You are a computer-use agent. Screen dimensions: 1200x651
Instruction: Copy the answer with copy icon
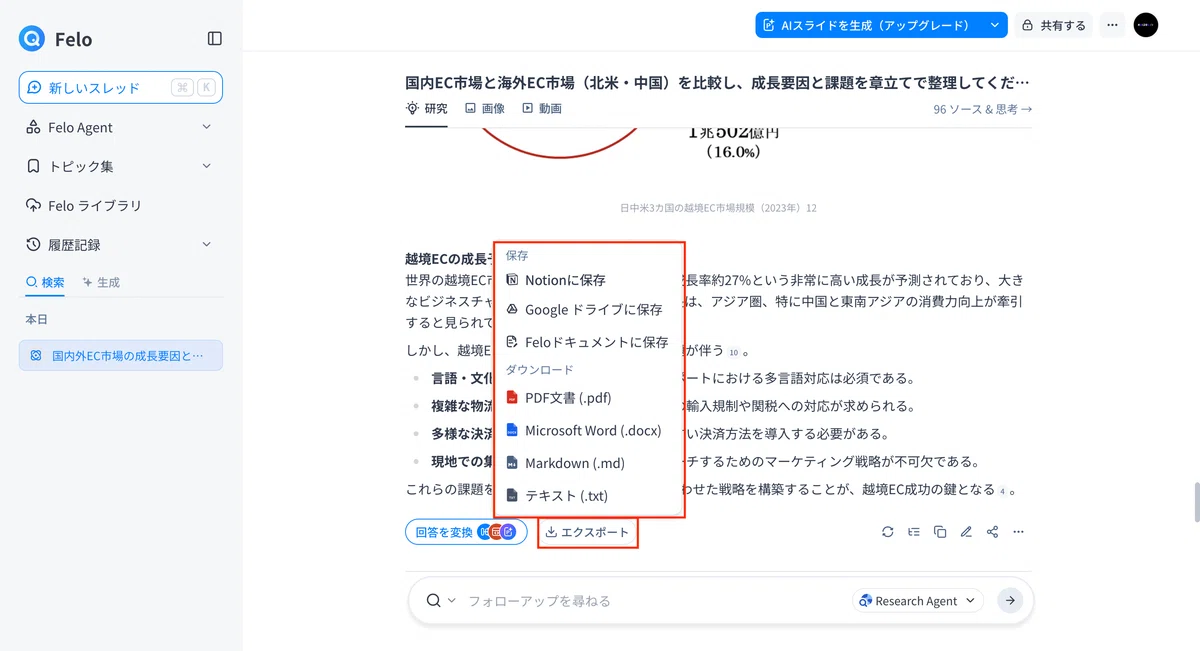click(940, 532)
